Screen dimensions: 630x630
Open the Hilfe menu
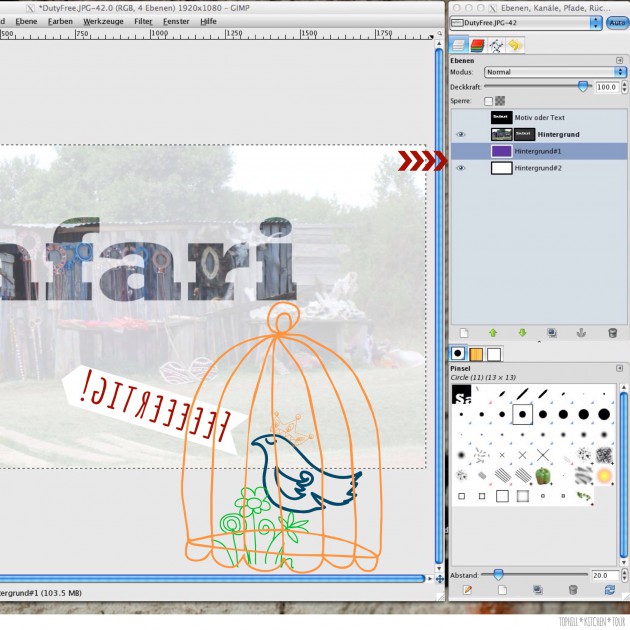click(208, 21)
